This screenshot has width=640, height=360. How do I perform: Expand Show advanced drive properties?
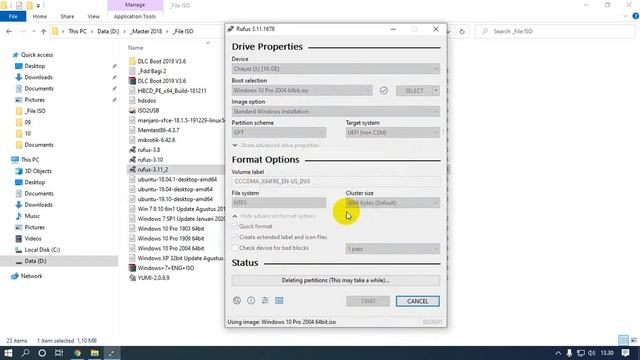pyautogui.click(x=276, y=145)
